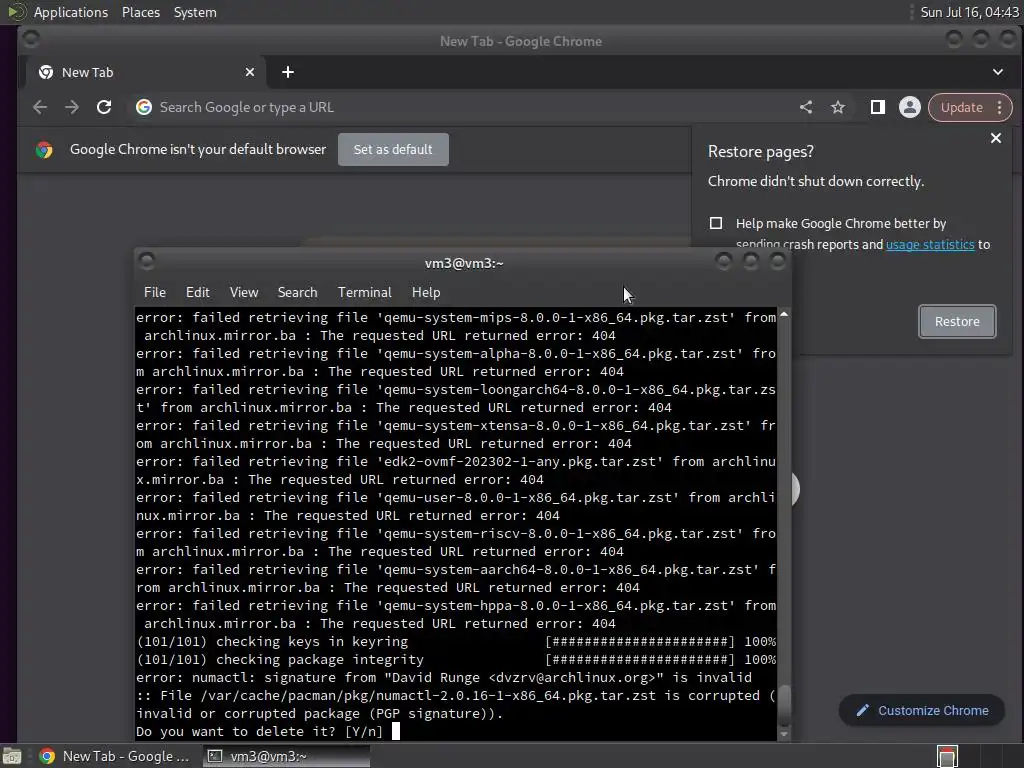
Task: Click Set as default button
Action: [x=393, y=150]
